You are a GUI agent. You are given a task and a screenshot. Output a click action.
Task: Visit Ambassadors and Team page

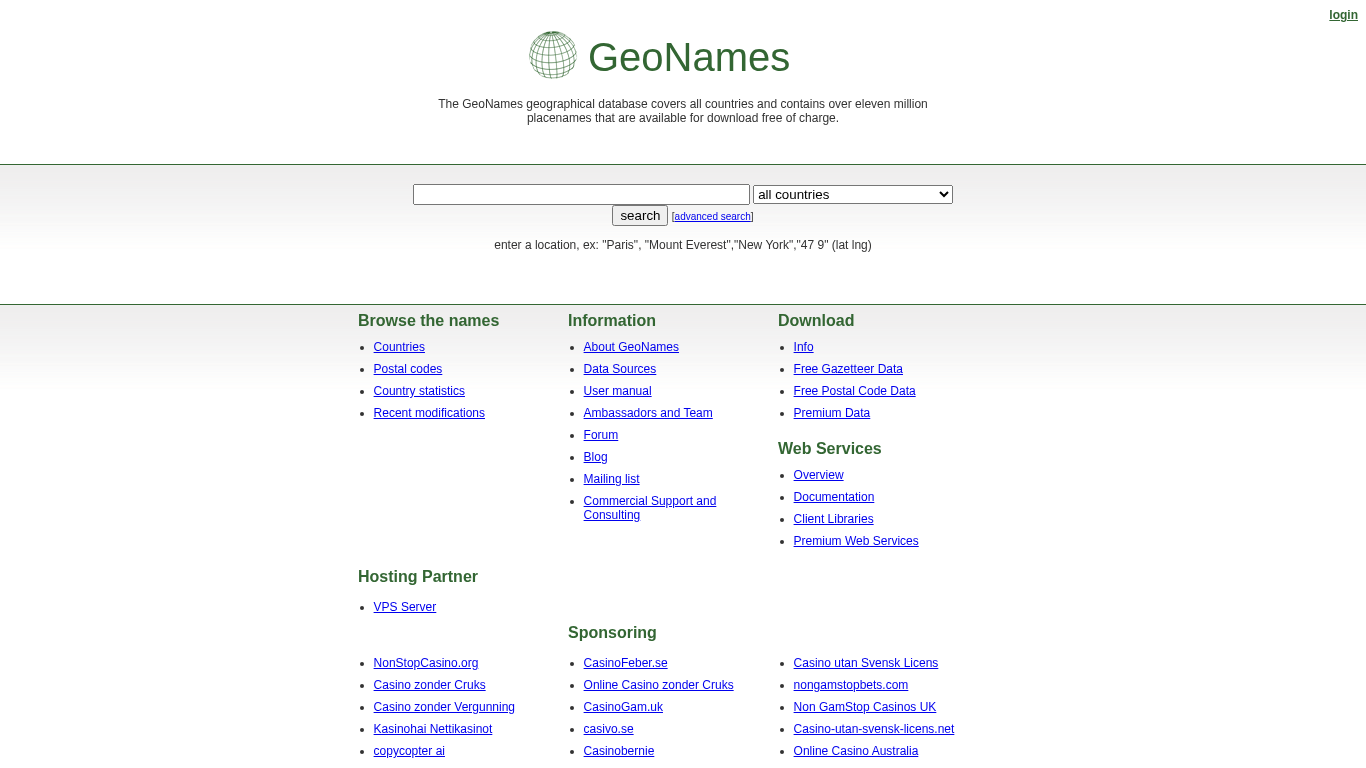pos(648,413)
